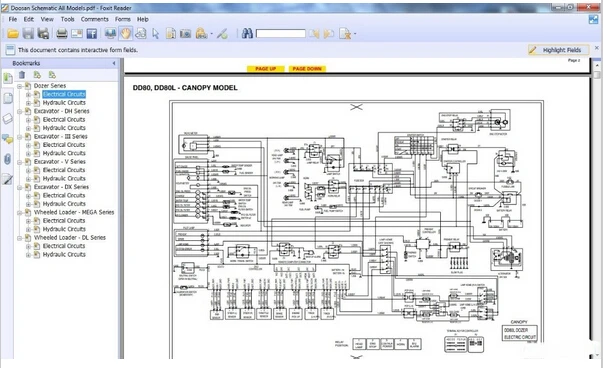Open the Comments menu
The width and height of the screenshot is (603, 368).
pyautogui.click(x=95, y=19)
